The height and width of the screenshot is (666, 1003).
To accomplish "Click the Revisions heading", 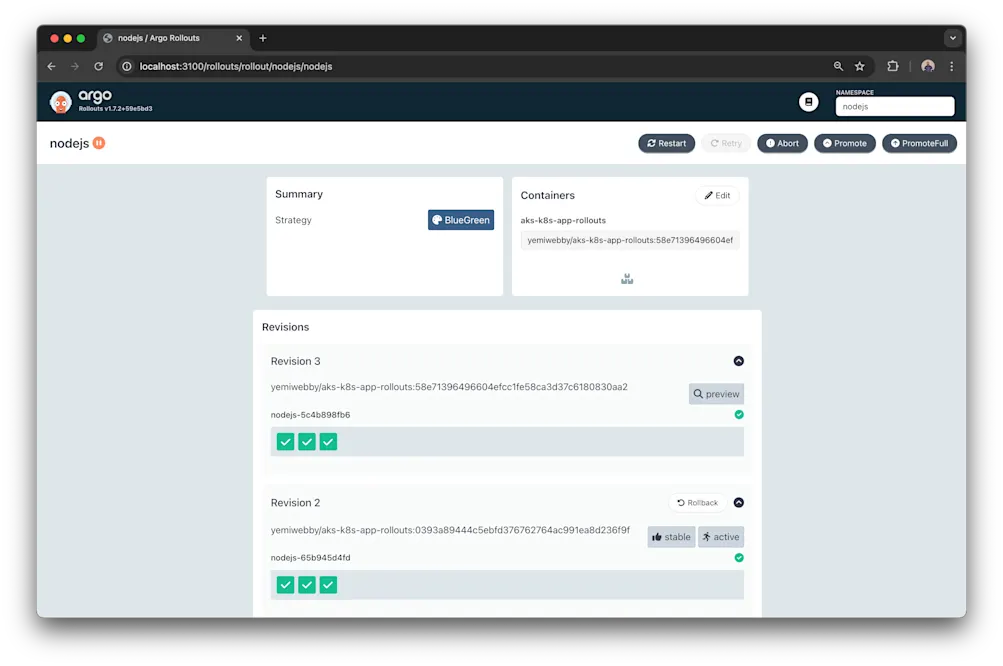I will click(285, 327).
